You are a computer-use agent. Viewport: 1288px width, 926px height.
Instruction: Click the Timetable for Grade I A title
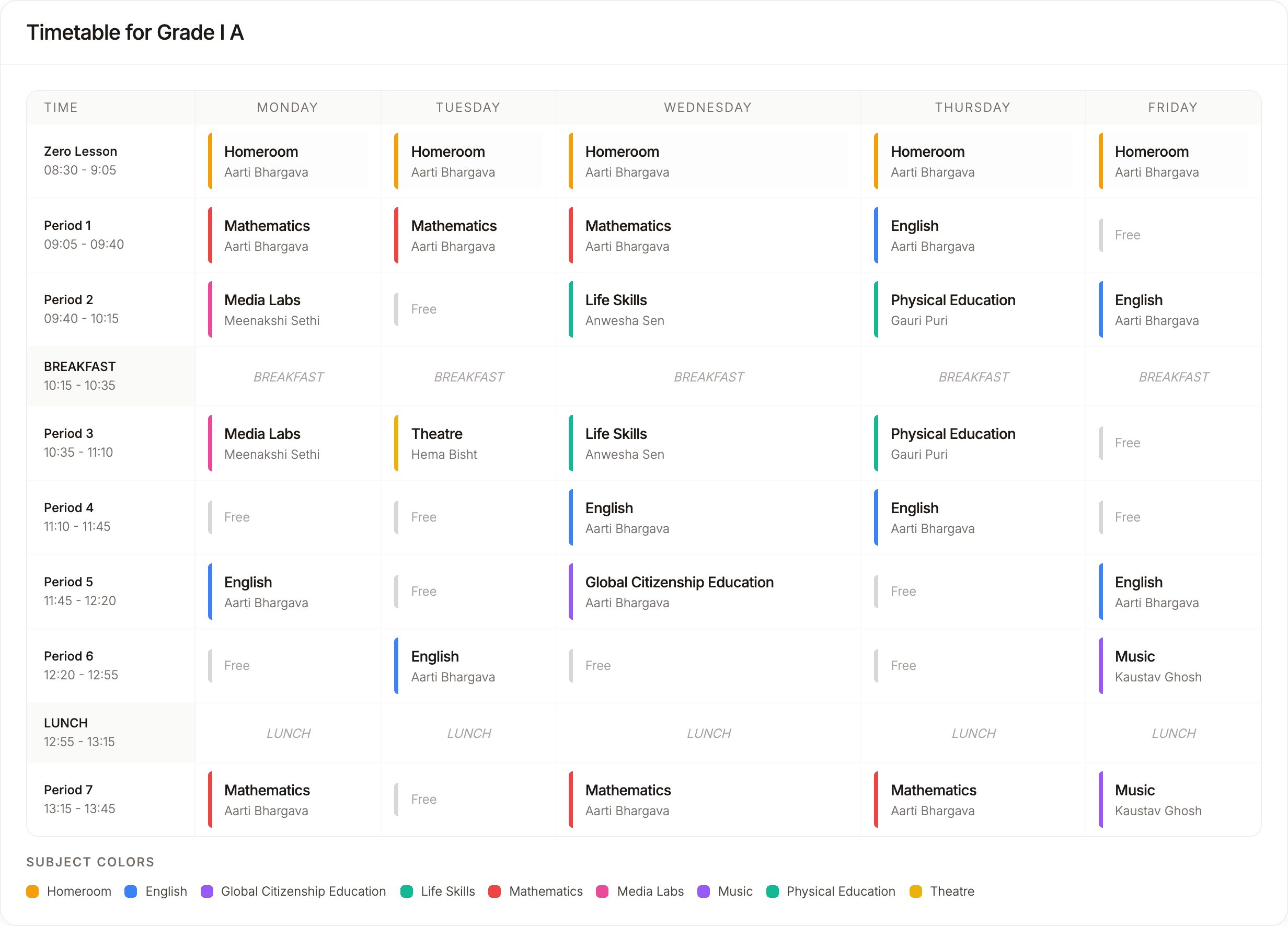click(135, 32)
